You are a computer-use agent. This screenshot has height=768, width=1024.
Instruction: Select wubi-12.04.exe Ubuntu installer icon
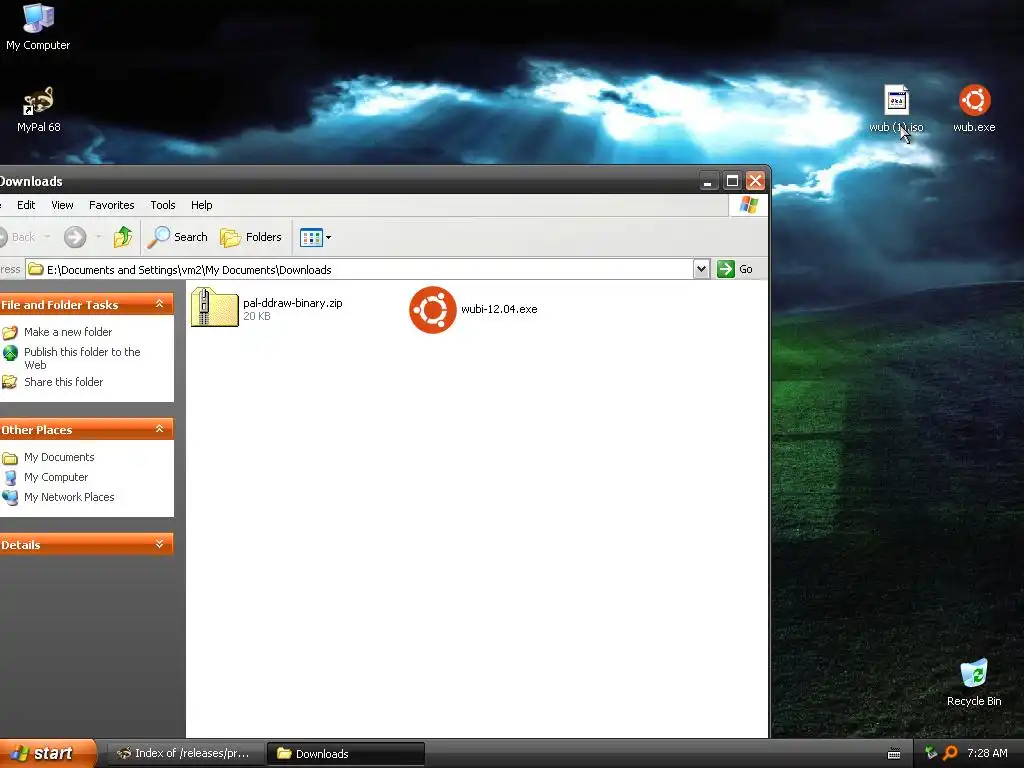click(x=432, y=310)
